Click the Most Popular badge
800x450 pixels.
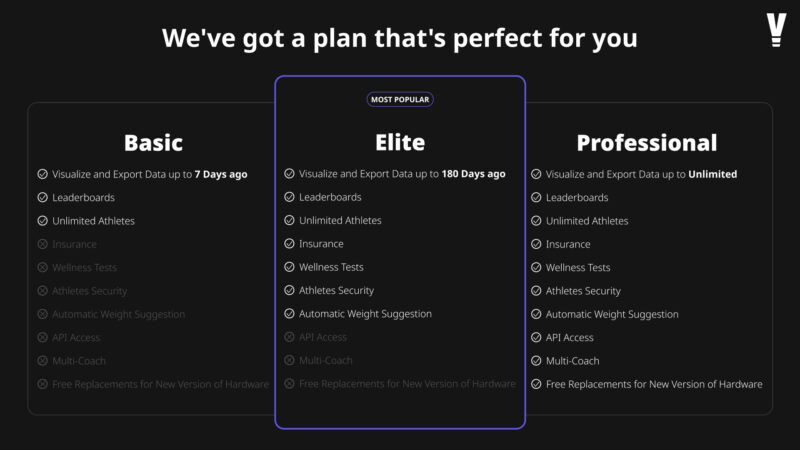400,99
